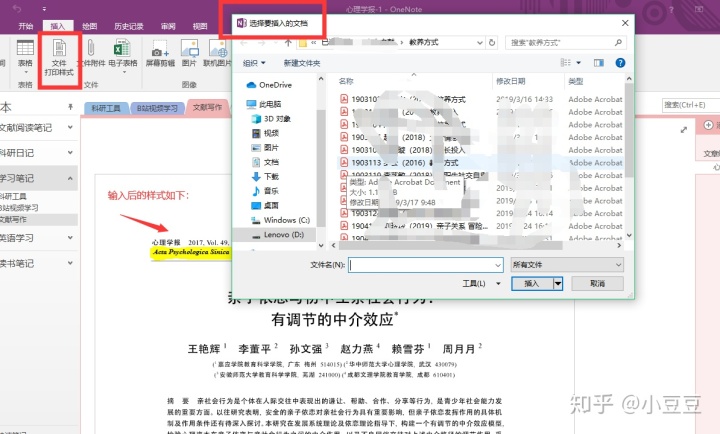Select Windows (C:) drive

tap(281, 220)
